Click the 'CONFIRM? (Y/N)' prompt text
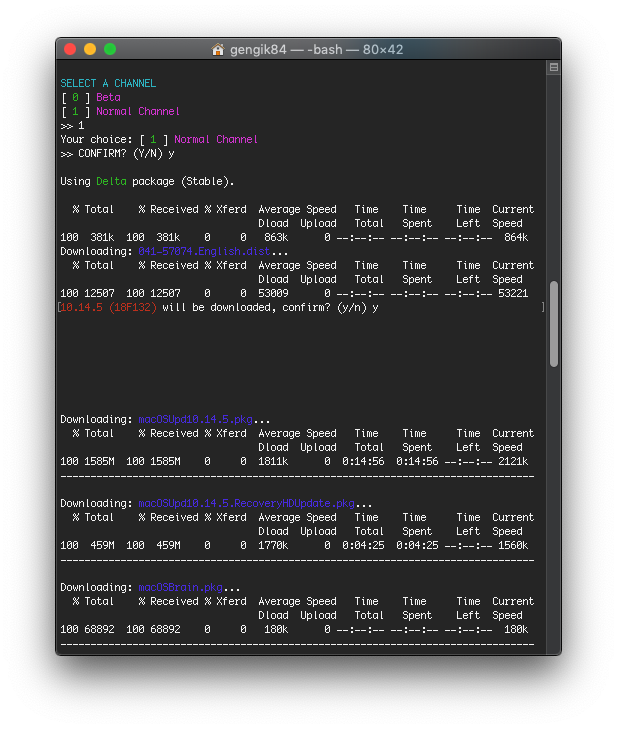The image size is (617, 729). point(120,153)
